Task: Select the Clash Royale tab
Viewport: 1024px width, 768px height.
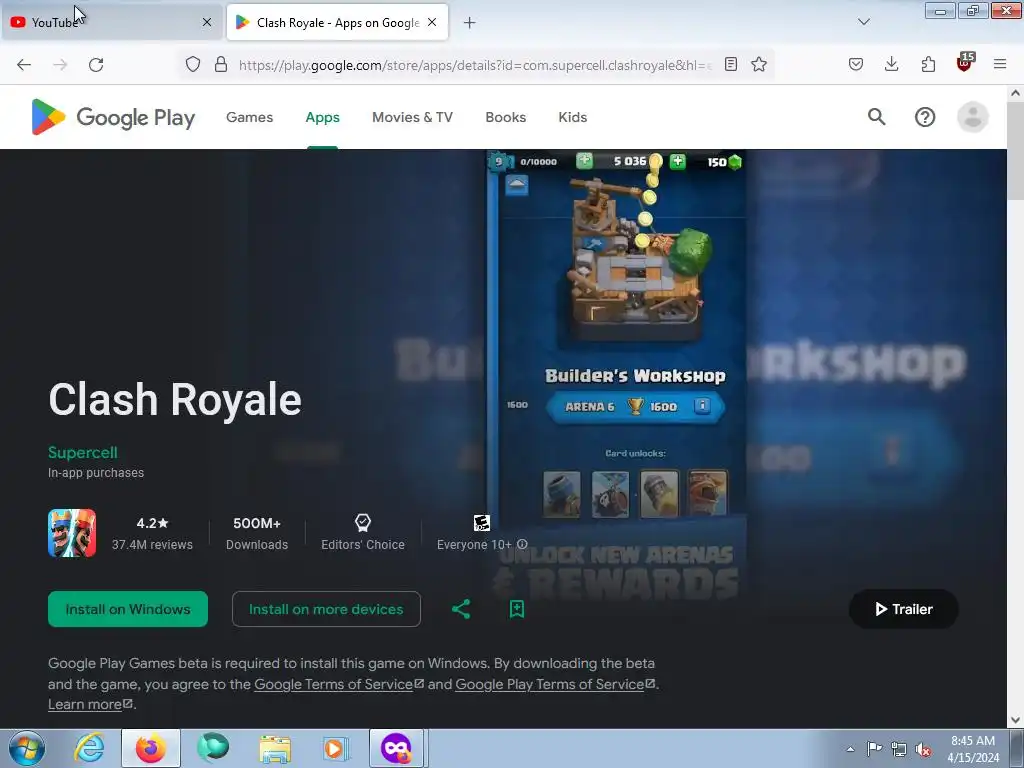Action: tap(337, 22)
